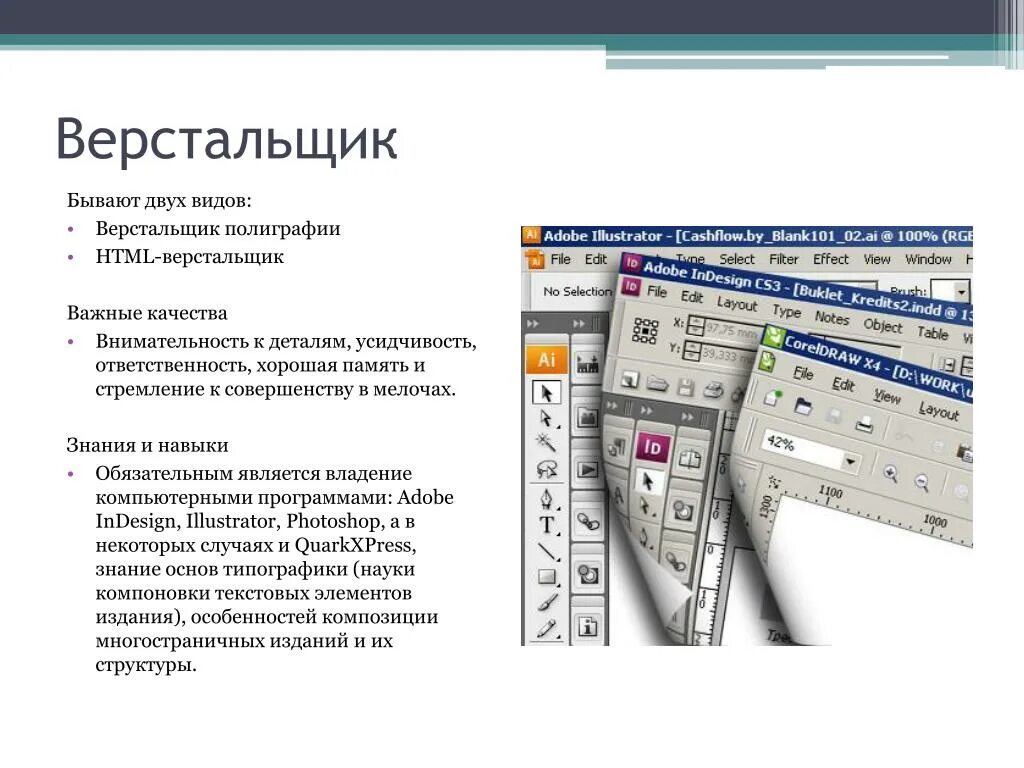
Task: Click the pink Id logo in InDesign tools
Action: tap(652, 447)
